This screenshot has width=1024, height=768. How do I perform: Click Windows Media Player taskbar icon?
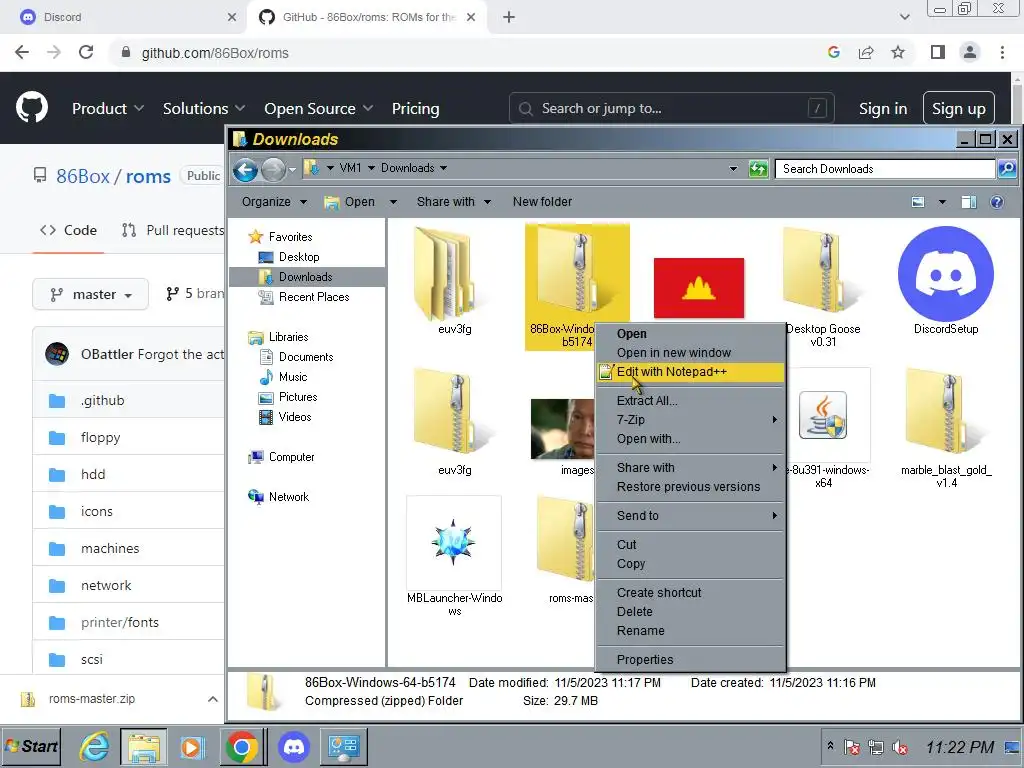(x=192, y=746)
